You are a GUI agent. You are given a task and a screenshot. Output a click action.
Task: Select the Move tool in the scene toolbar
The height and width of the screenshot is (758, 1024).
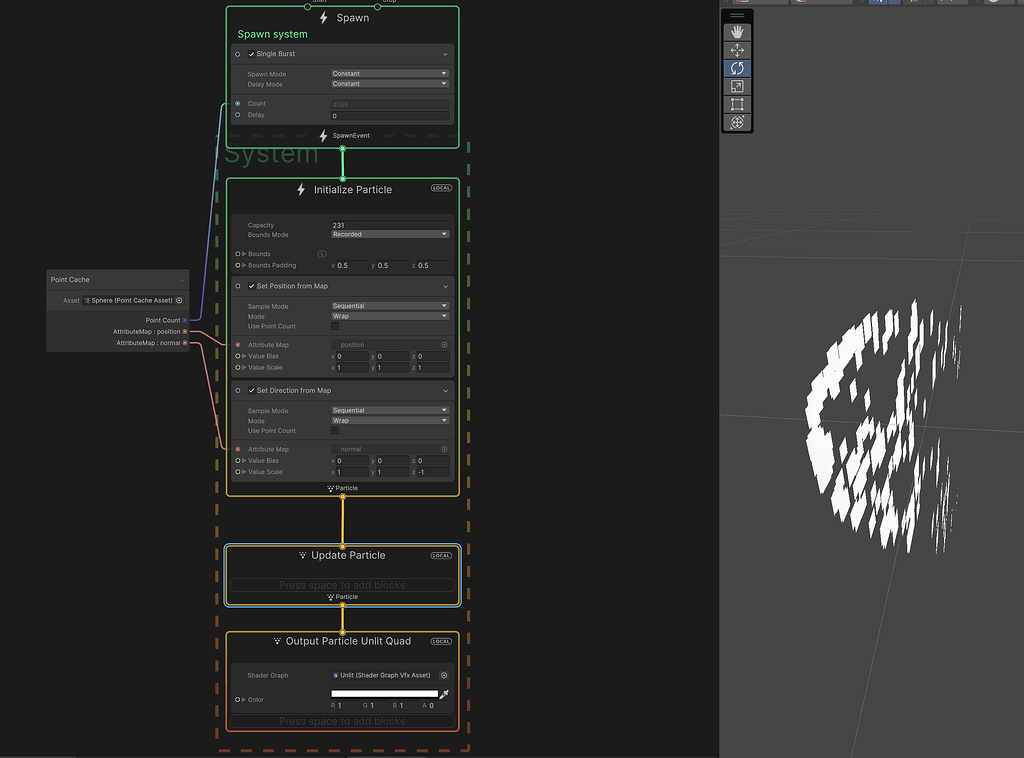coord(737,50)
